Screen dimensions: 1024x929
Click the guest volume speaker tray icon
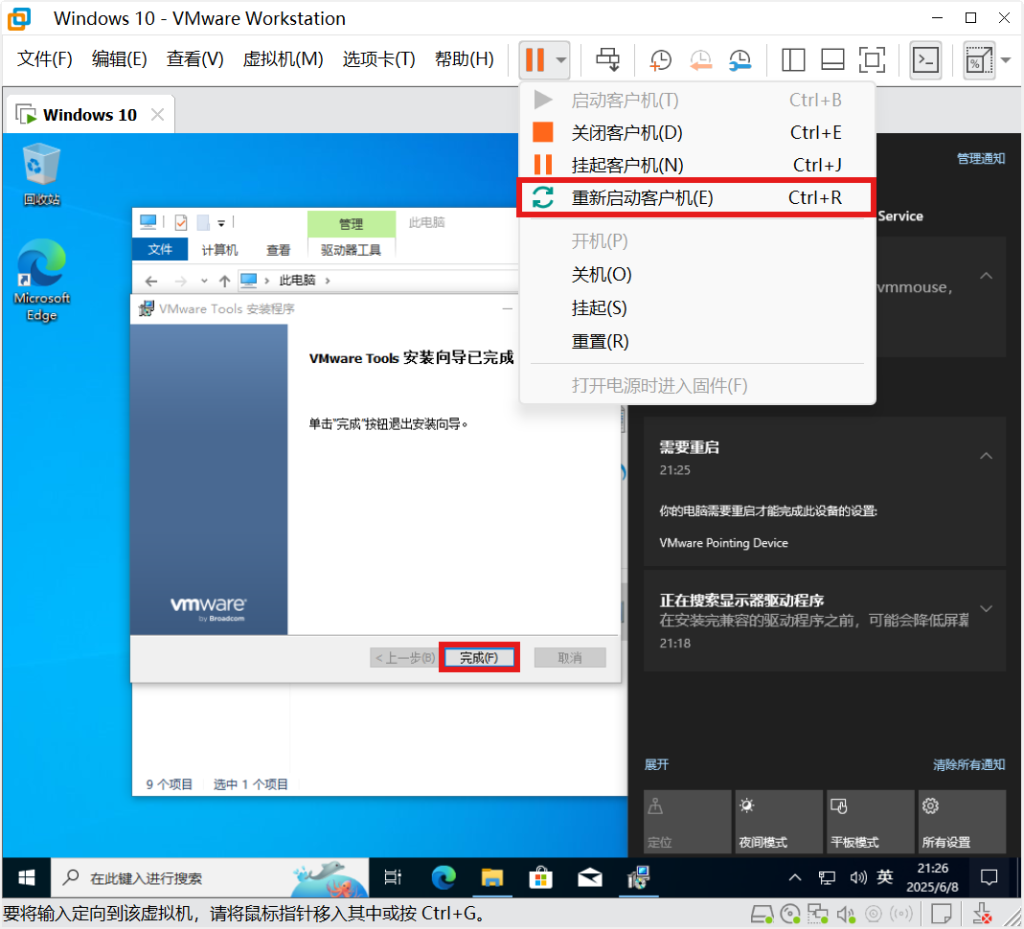857,878
